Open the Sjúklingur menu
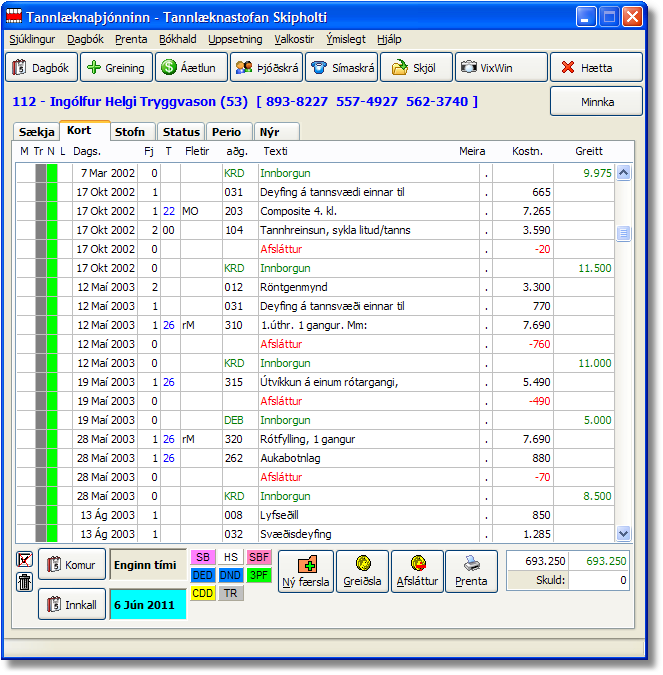Image resolution: width=663 pixels, height=675 pixels. pyautogui.click(x=32, y=39)
